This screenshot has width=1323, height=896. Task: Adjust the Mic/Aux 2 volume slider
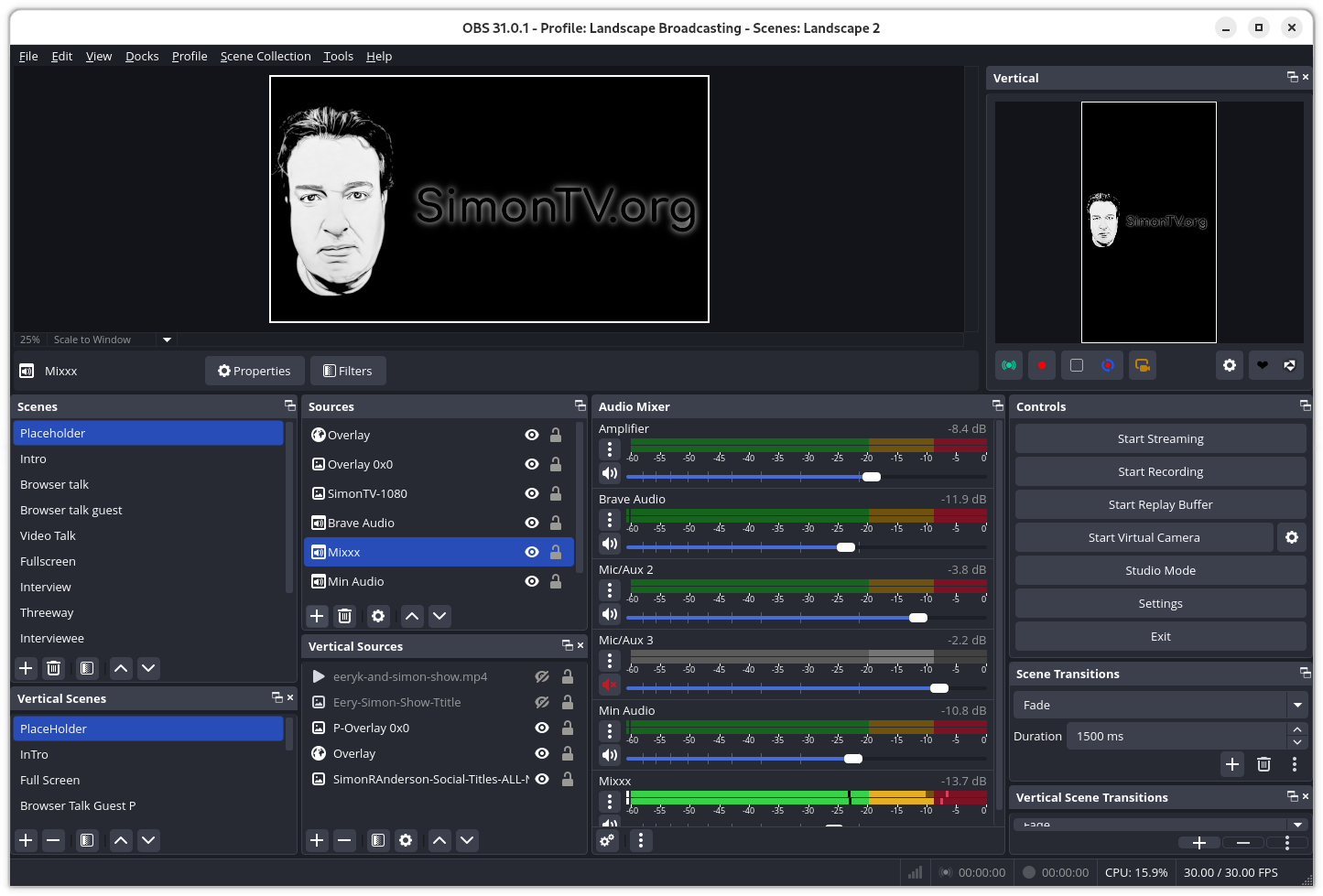point(806,618)
